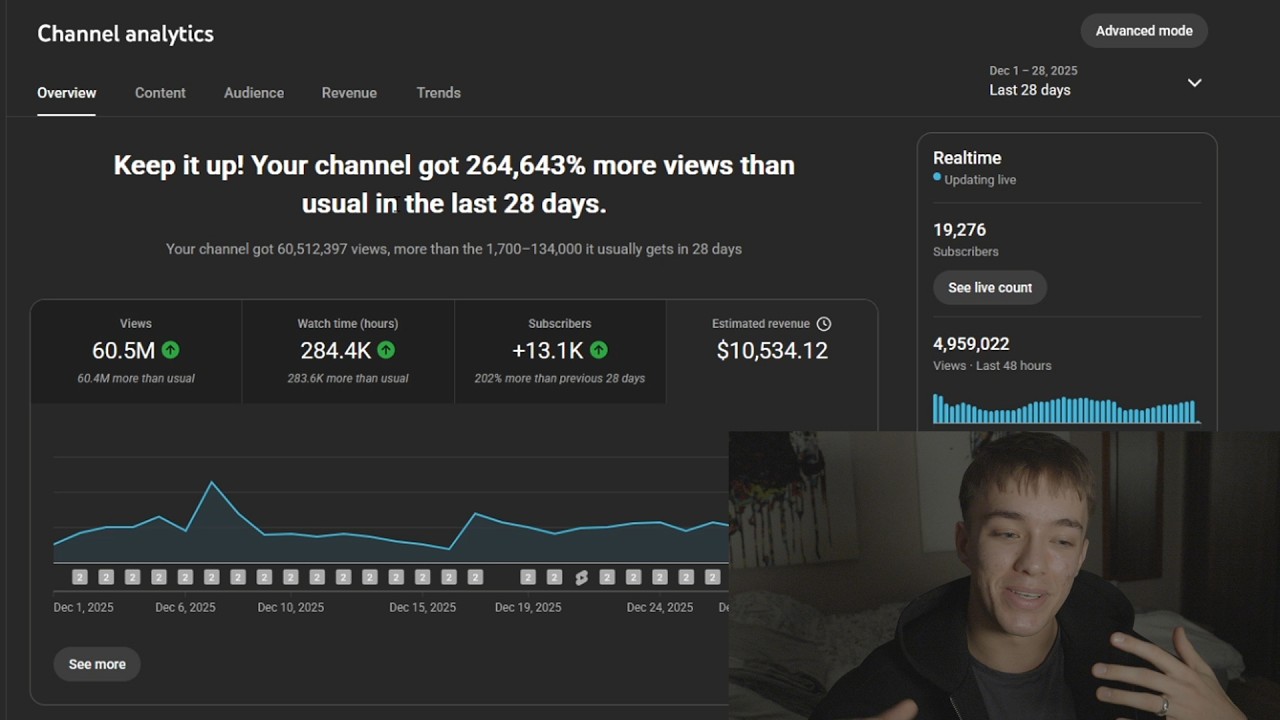1280x720 pixels.
Task: Select the Estimated revenue metric card
Action: click(x=771, y=351)
